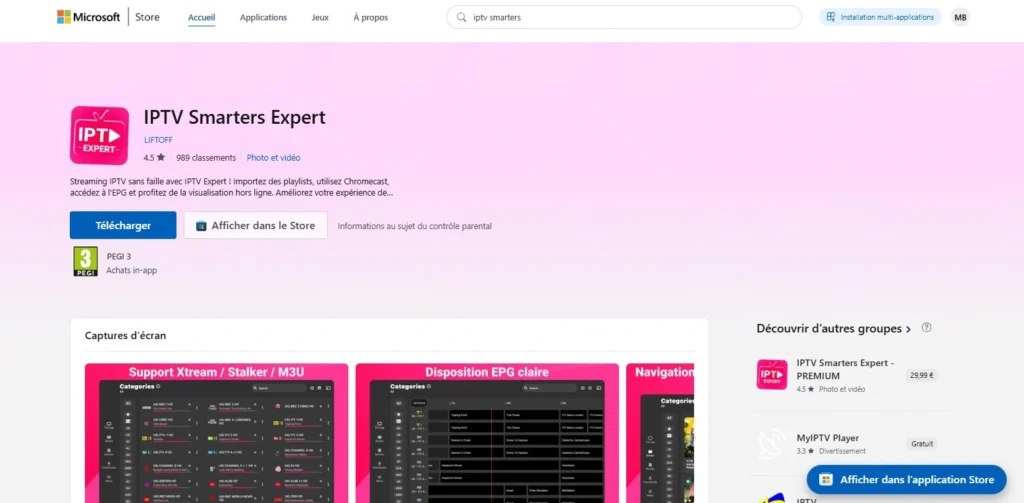This screenshot has height=503, width=1024.
Task: Open parental control information link
Action: [x=415, y=226]
